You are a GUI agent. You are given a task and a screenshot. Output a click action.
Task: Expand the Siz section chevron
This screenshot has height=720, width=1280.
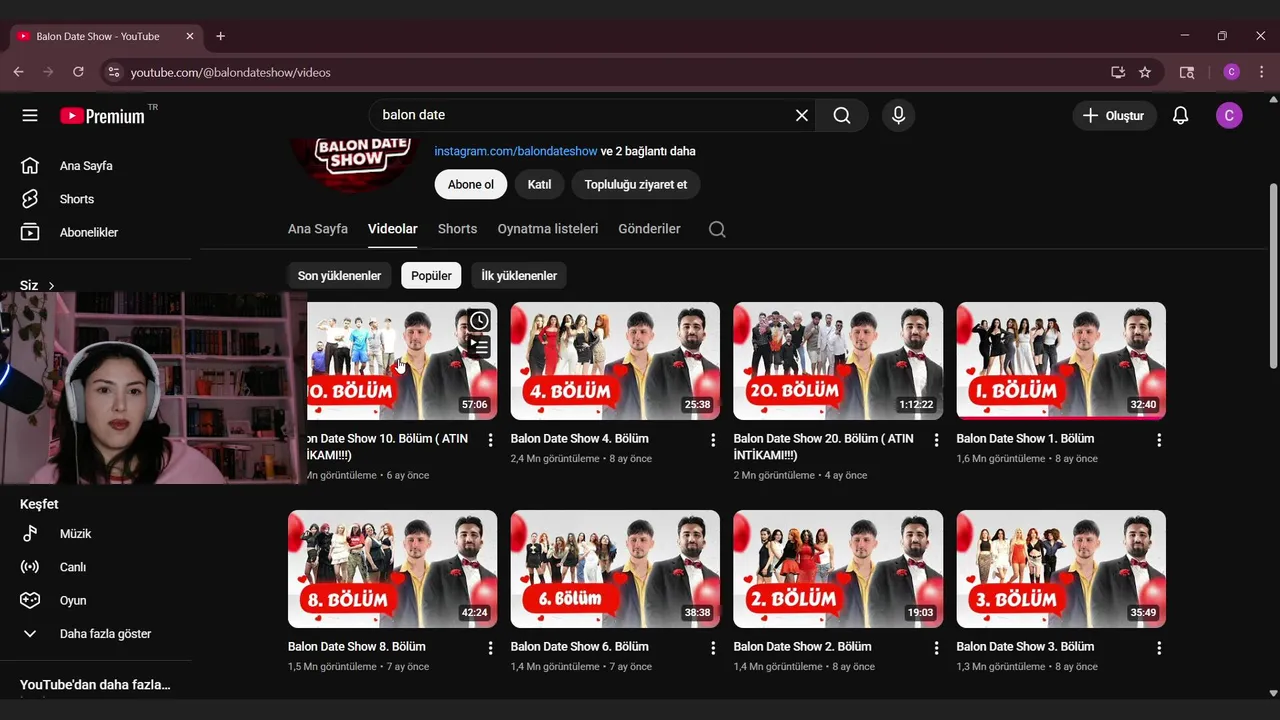[51, 286]
